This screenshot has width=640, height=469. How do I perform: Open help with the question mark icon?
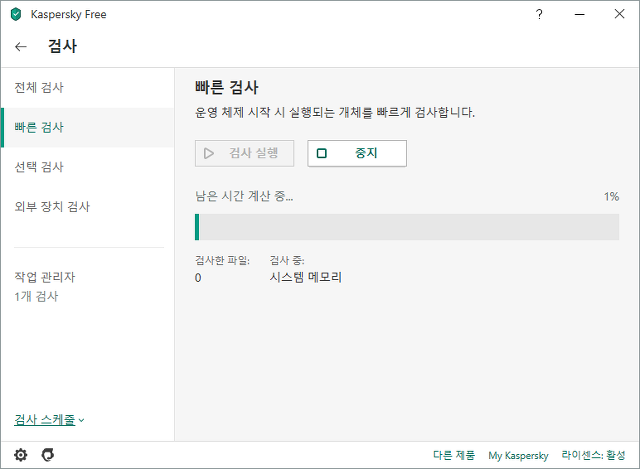[539, 14]
